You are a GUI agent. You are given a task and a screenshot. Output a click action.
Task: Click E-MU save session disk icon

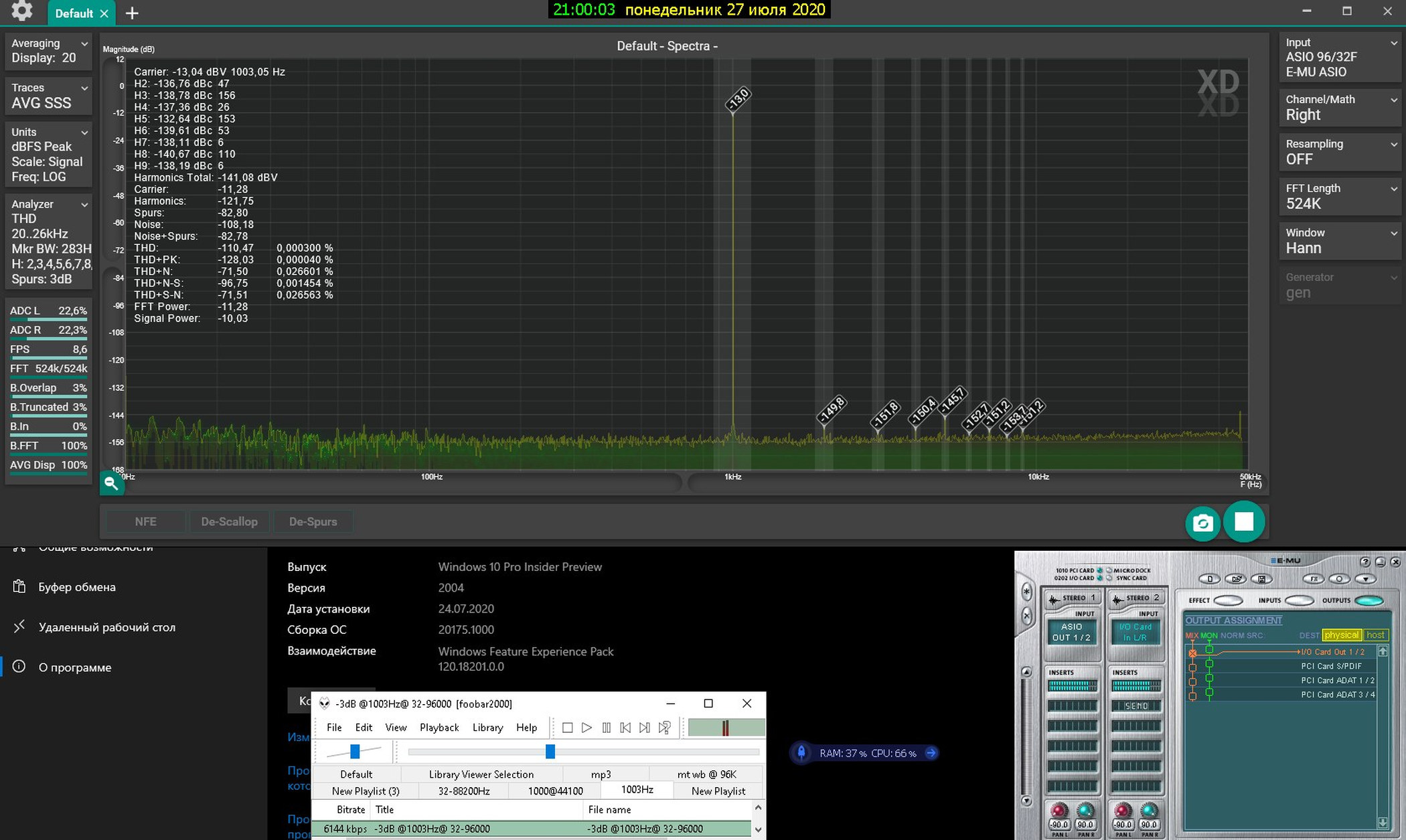1262,579
